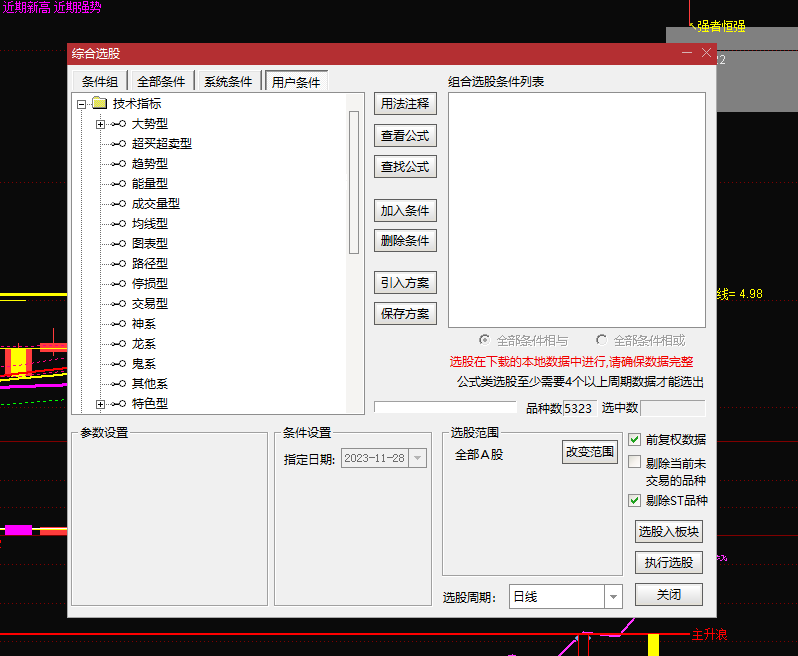Click the 用法注释 button
The height and width of the screenshot is (656, 798).
click(405, 104)
